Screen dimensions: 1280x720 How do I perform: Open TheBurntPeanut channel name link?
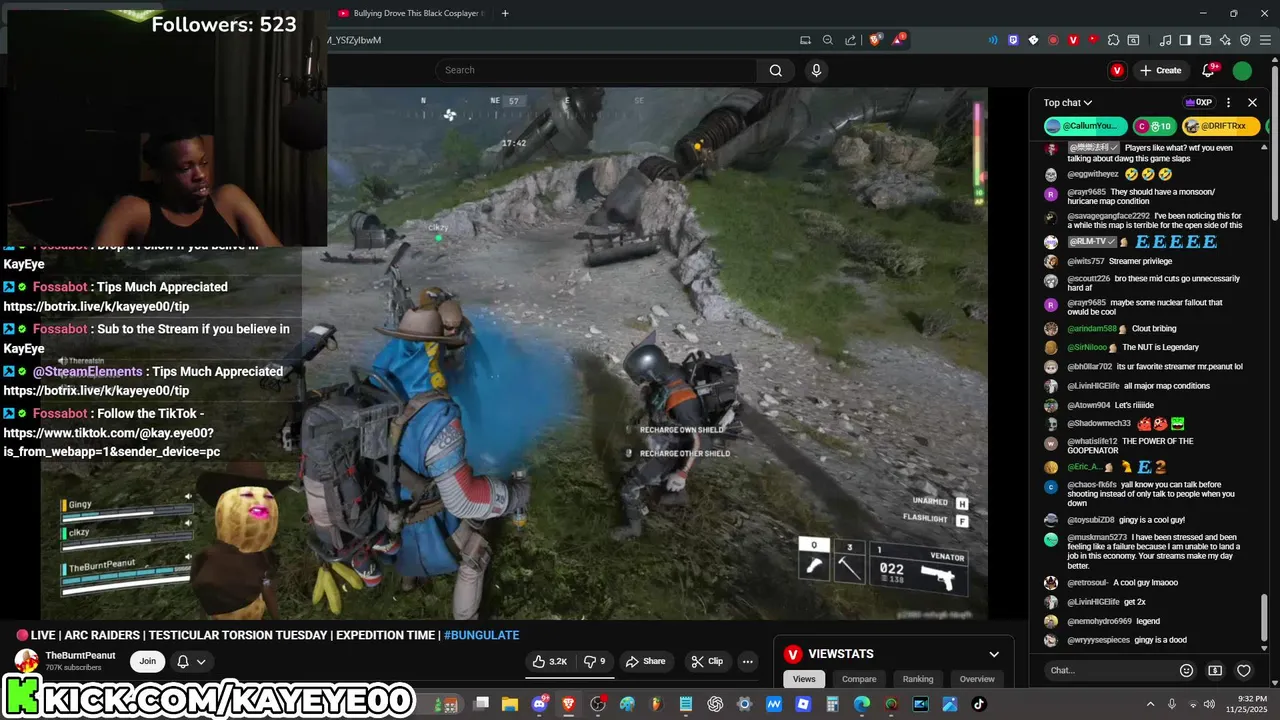[80, 655]
